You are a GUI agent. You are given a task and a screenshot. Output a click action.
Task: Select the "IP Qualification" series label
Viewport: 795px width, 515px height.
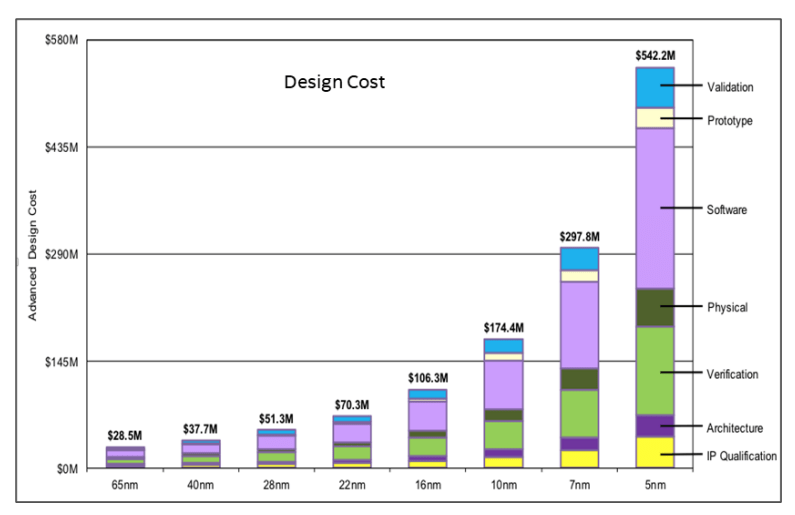click(x=741, y=456)
